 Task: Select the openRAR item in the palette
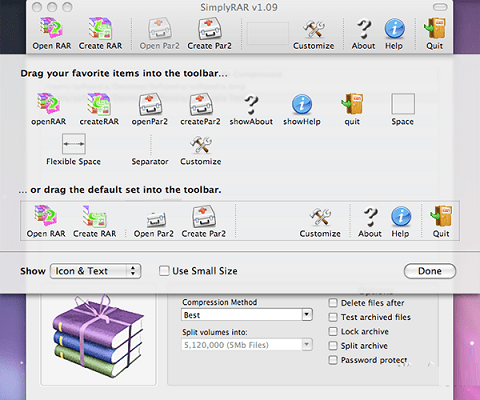pos(49,109)
